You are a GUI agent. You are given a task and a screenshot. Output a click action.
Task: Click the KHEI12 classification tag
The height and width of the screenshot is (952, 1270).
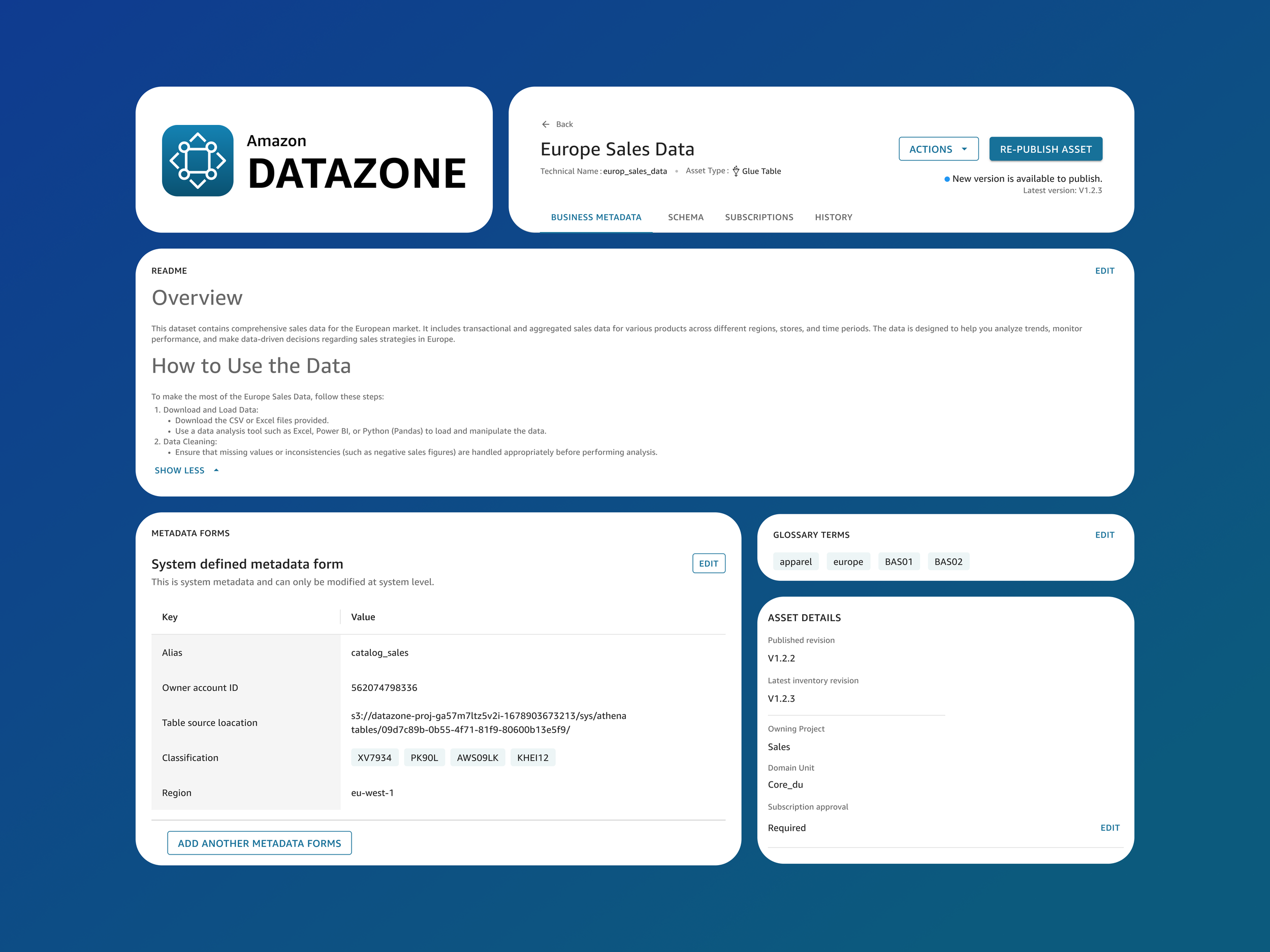pyautogui.click(x=533, y=758)
